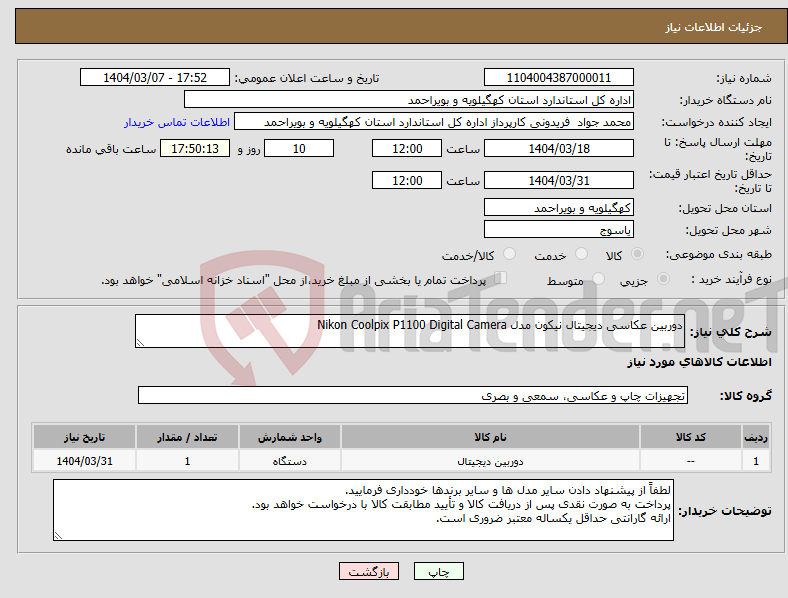Click the need number field 1104004387000011
The height and width of the screenshot is (598, 788).
tap(558, 77)
